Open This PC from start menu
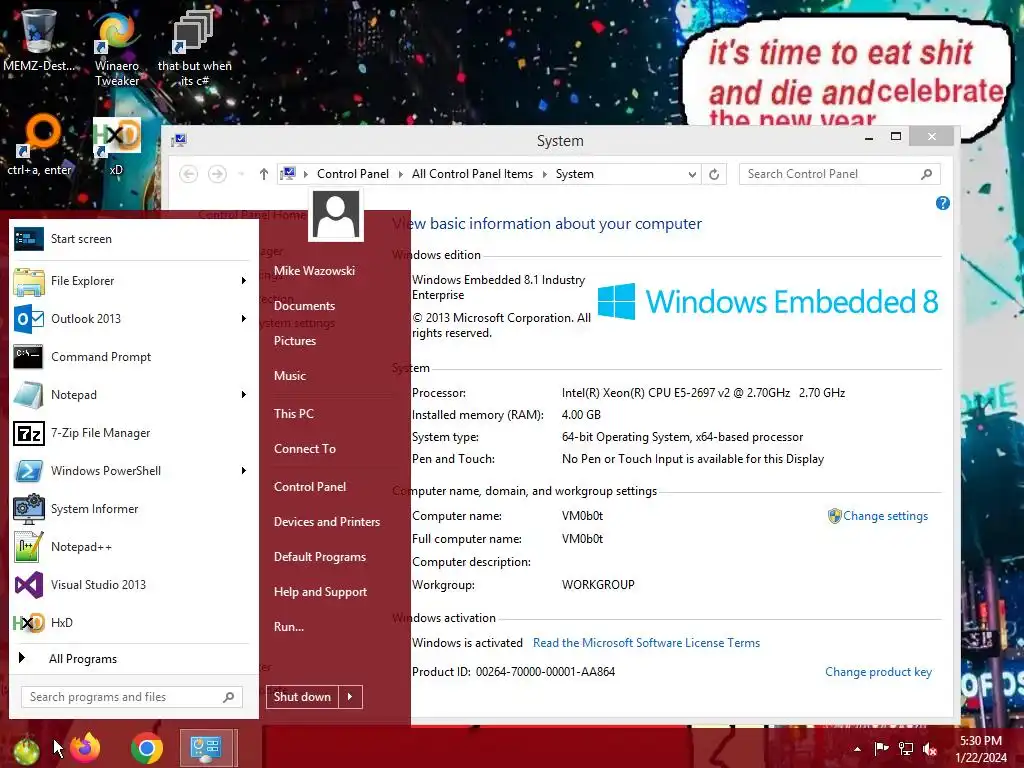The height and width of the screenshot is (768, 1024). pyautogui.click(x=294, y=413)
